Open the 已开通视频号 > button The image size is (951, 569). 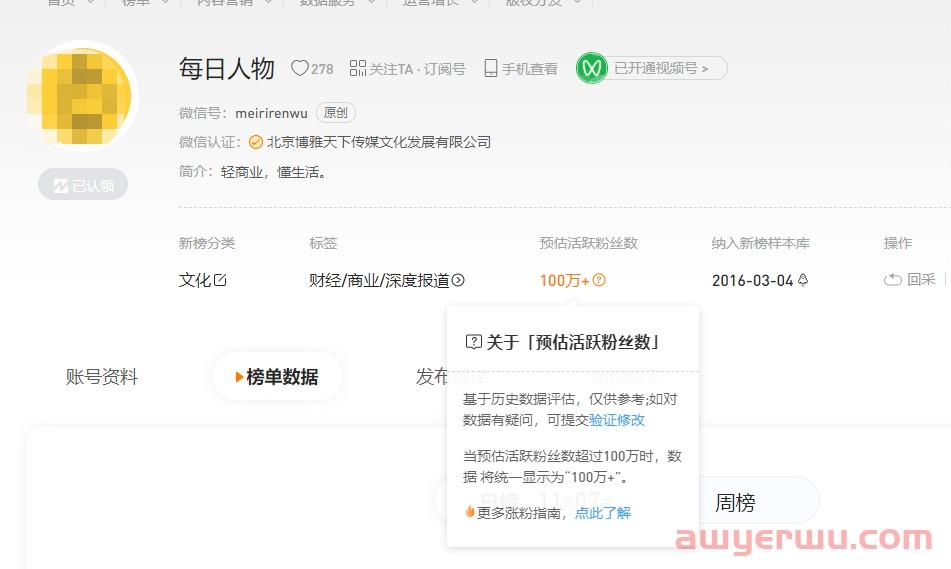point(660,68)
